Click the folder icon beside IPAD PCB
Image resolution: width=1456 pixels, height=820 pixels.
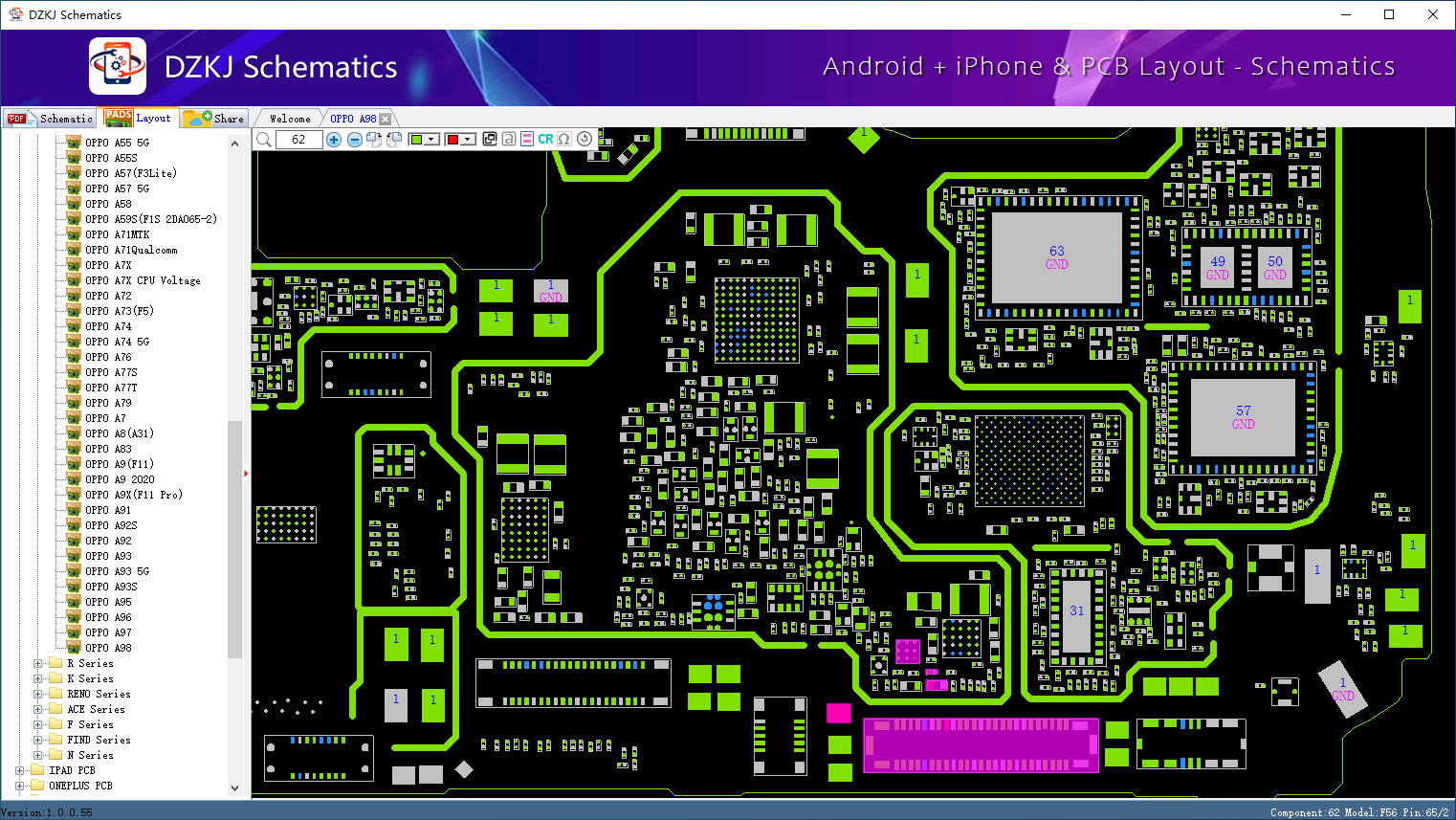[37, 770]
